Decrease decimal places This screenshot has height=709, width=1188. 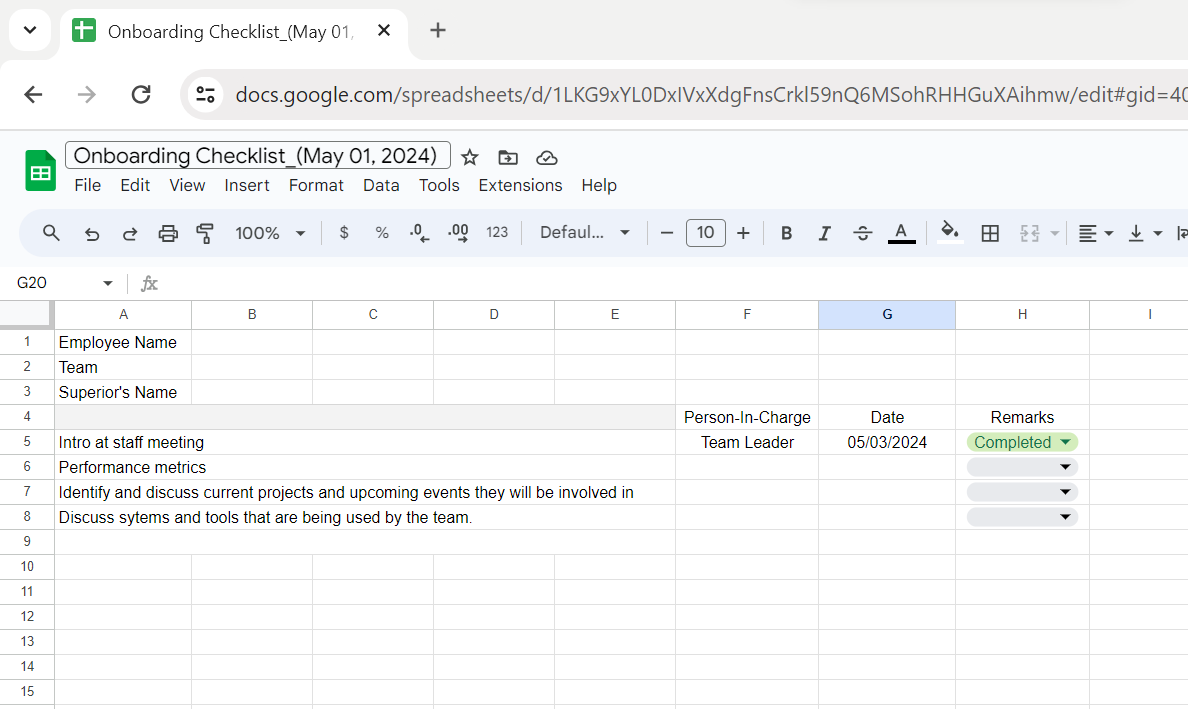(419, 233)
